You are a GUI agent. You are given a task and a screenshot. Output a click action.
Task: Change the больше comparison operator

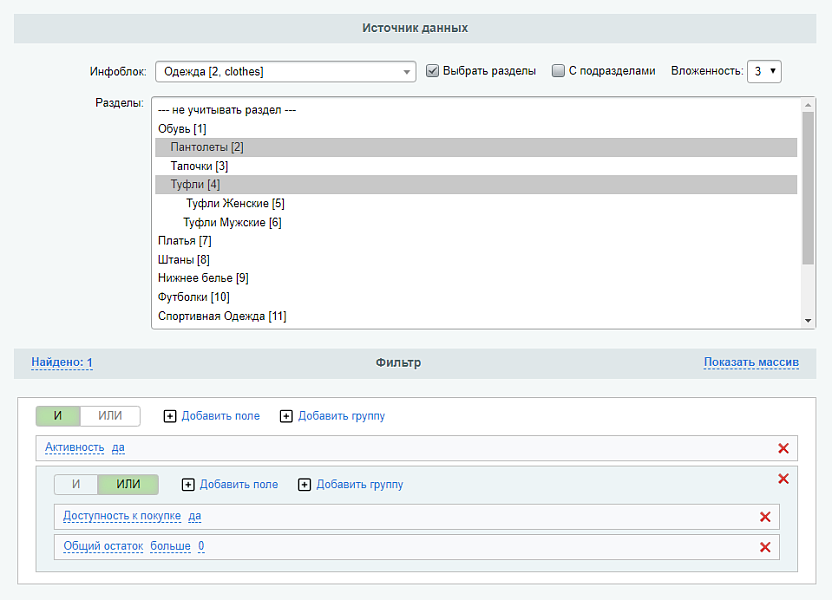click(170, 546)
